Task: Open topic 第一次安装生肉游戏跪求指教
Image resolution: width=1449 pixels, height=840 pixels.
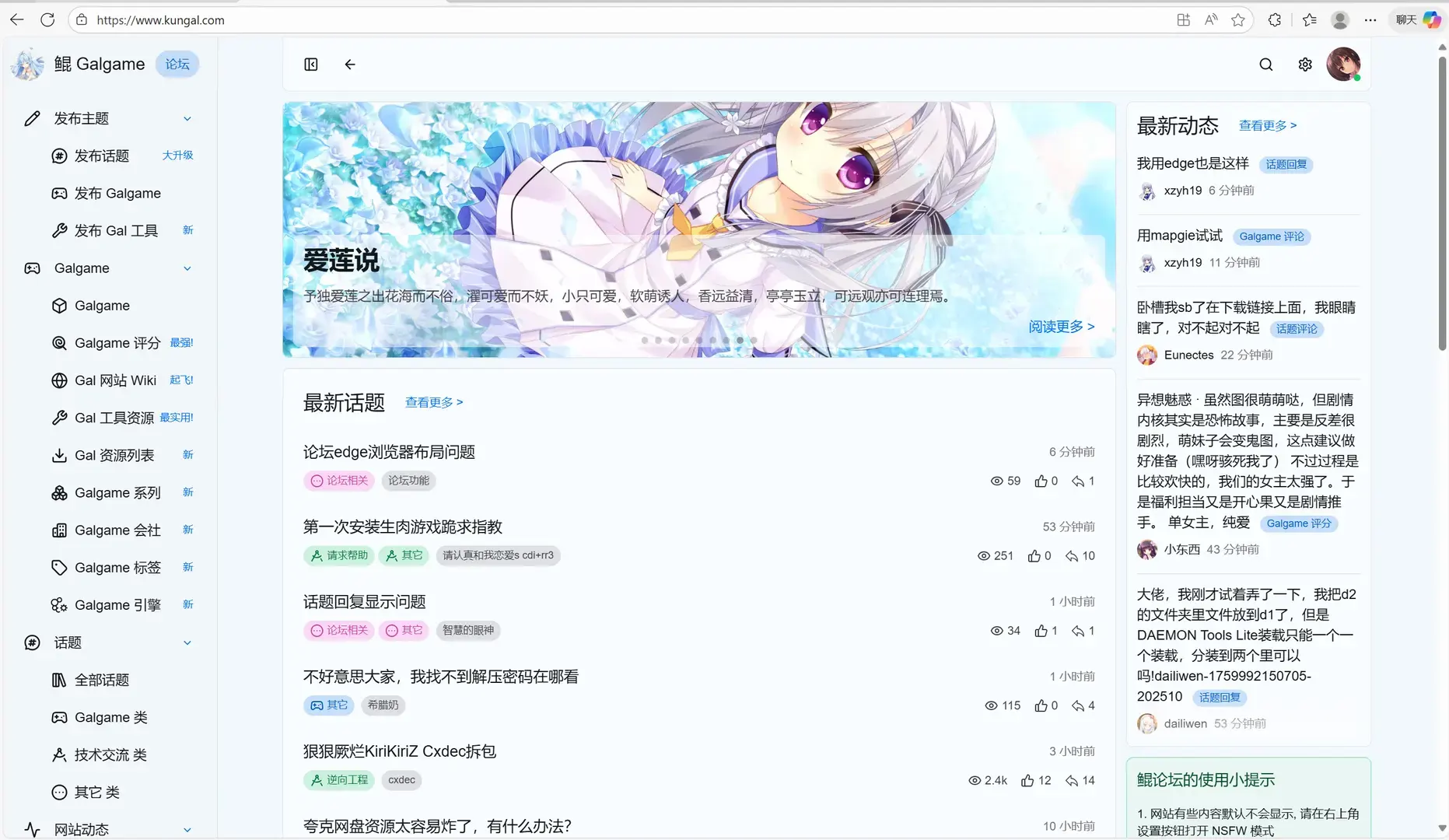Action: click(403, 527)
